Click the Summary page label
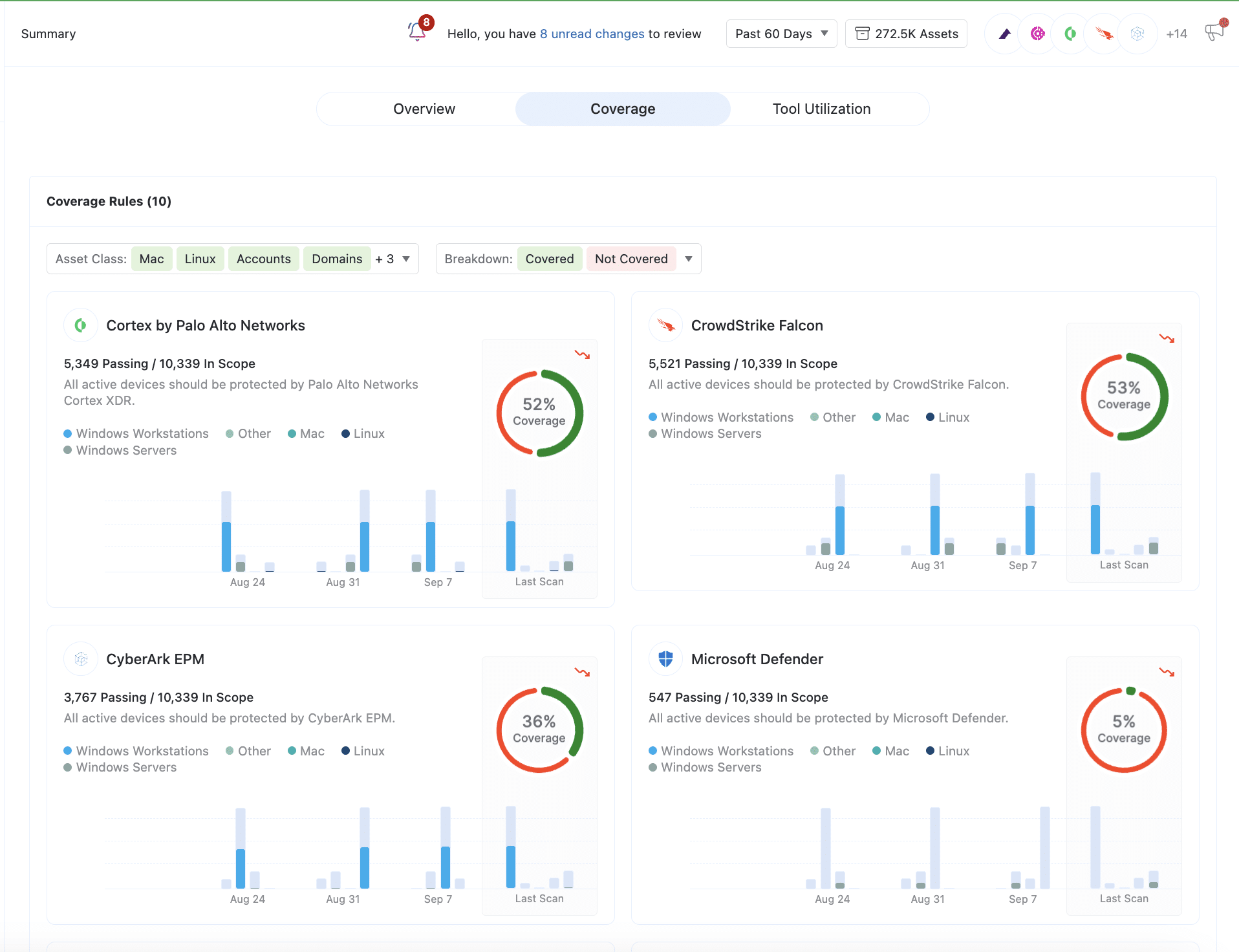 [x=48, y=34]
